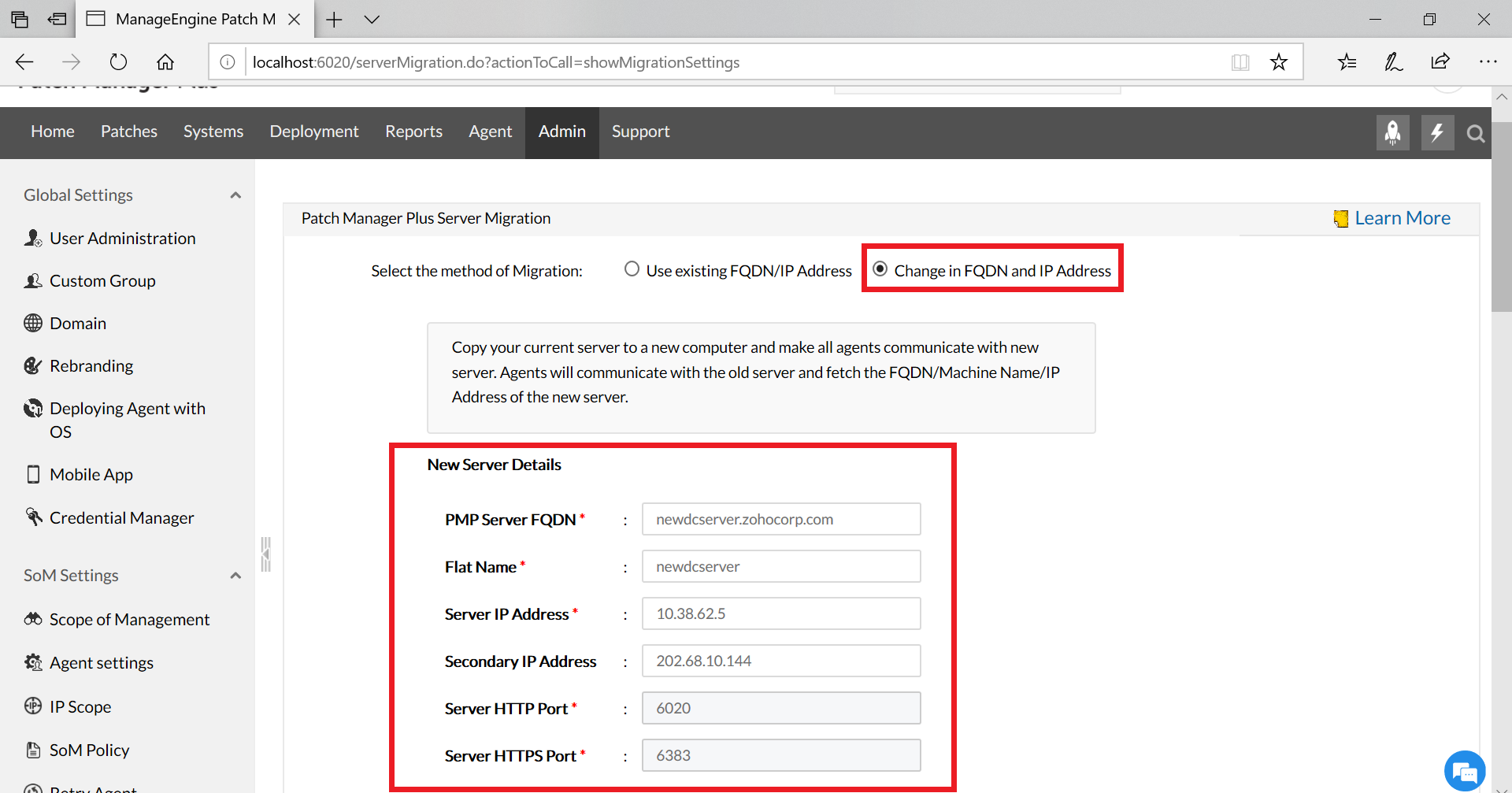Click the rocket launcher icon in the header
This screenshot has width=1512, height=793.
tap(1392, 132)
